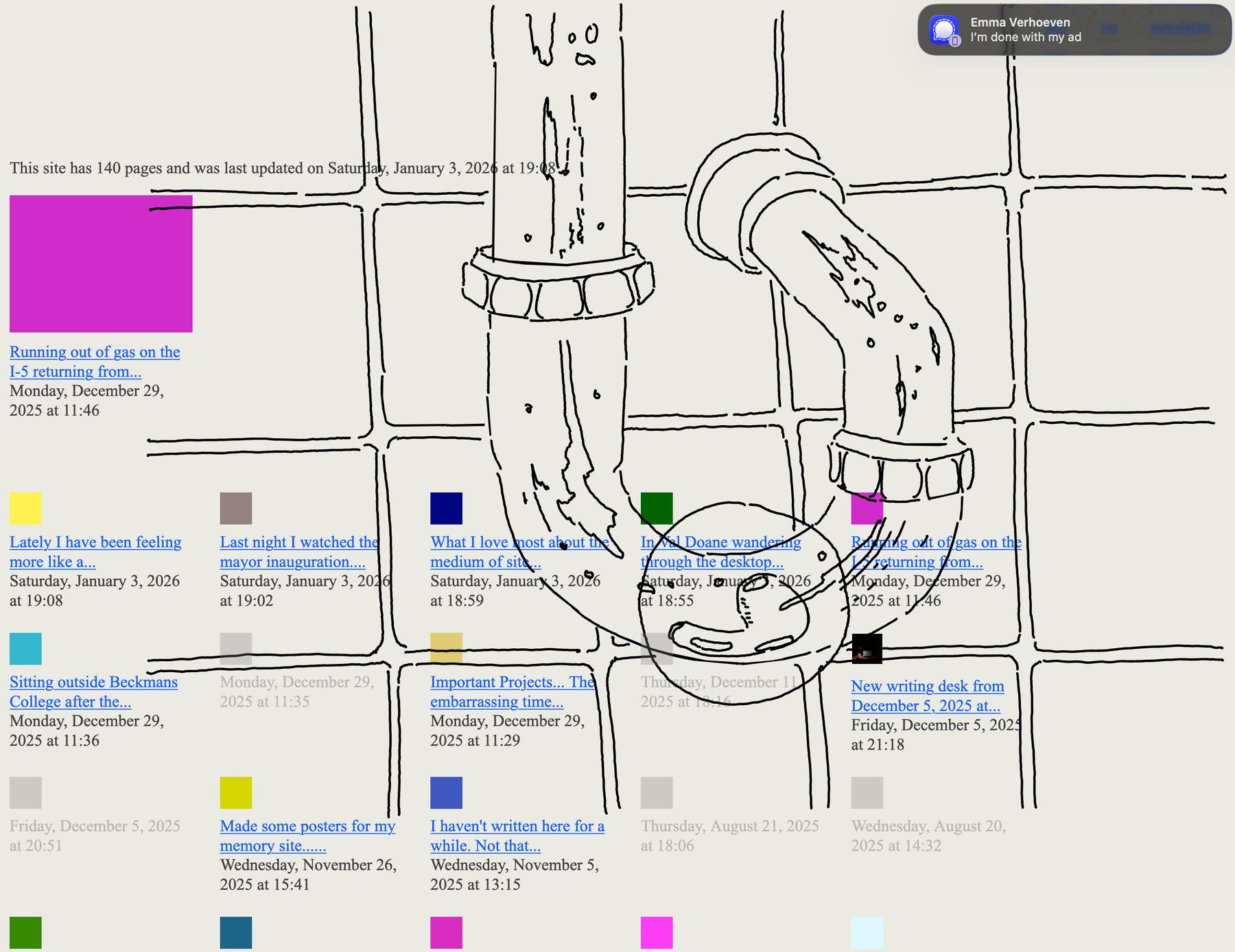Open the rss link near the page top
1235x952 pixels.
(1108, 29)
